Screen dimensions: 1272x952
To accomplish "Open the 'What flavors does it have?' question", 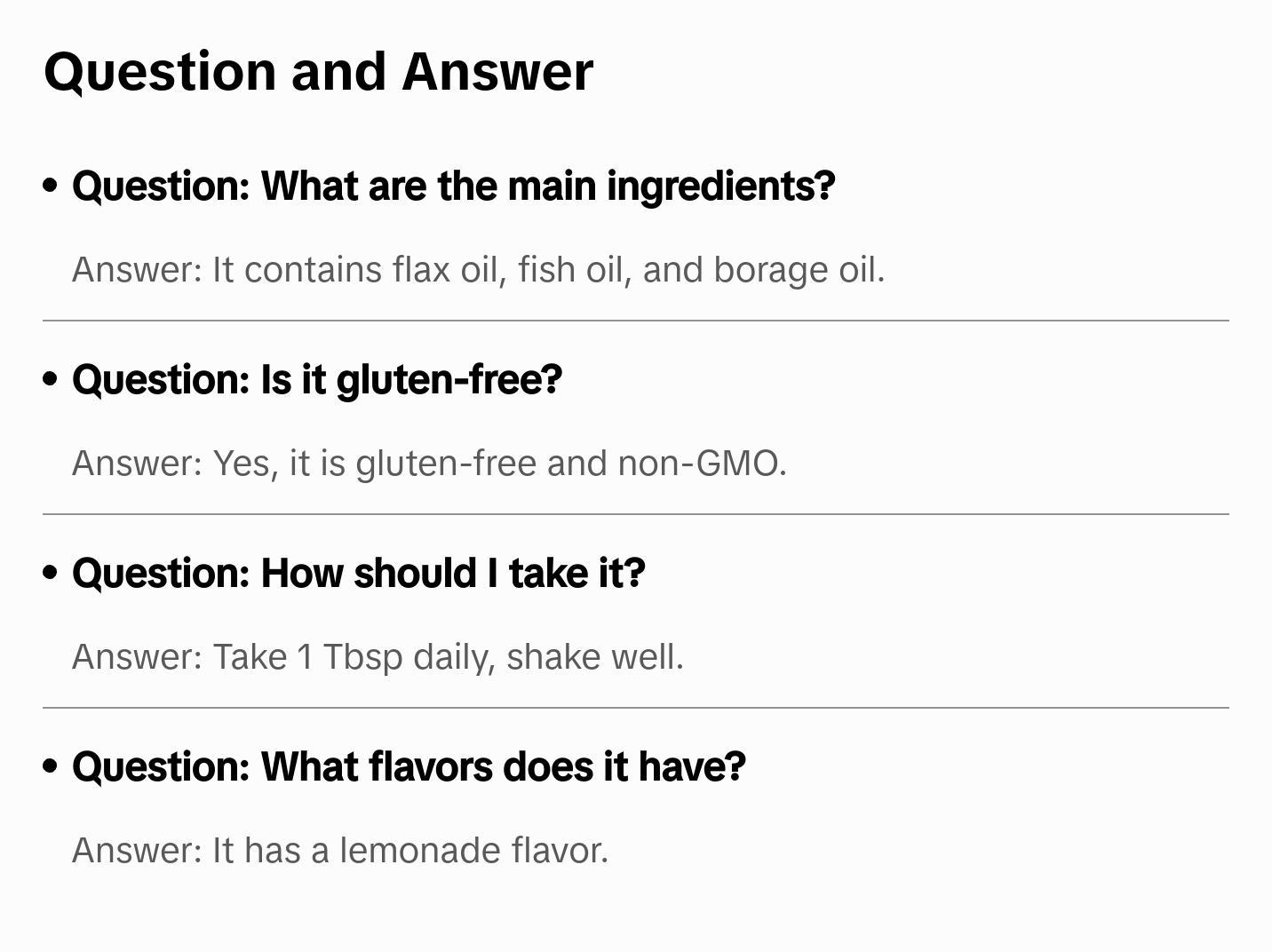I will (409, 767).
